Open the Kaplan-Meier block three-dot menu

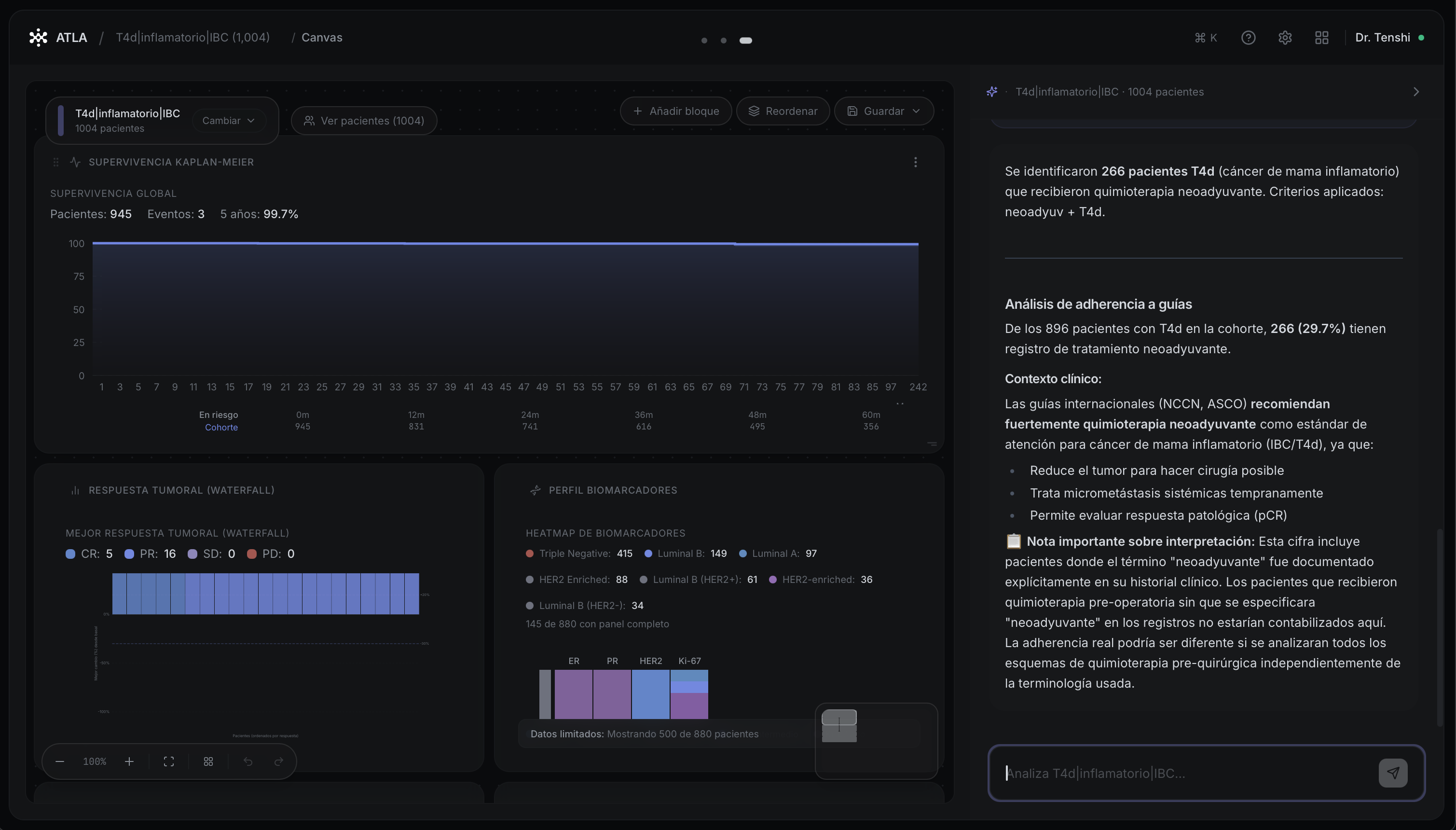coord(915,163)
